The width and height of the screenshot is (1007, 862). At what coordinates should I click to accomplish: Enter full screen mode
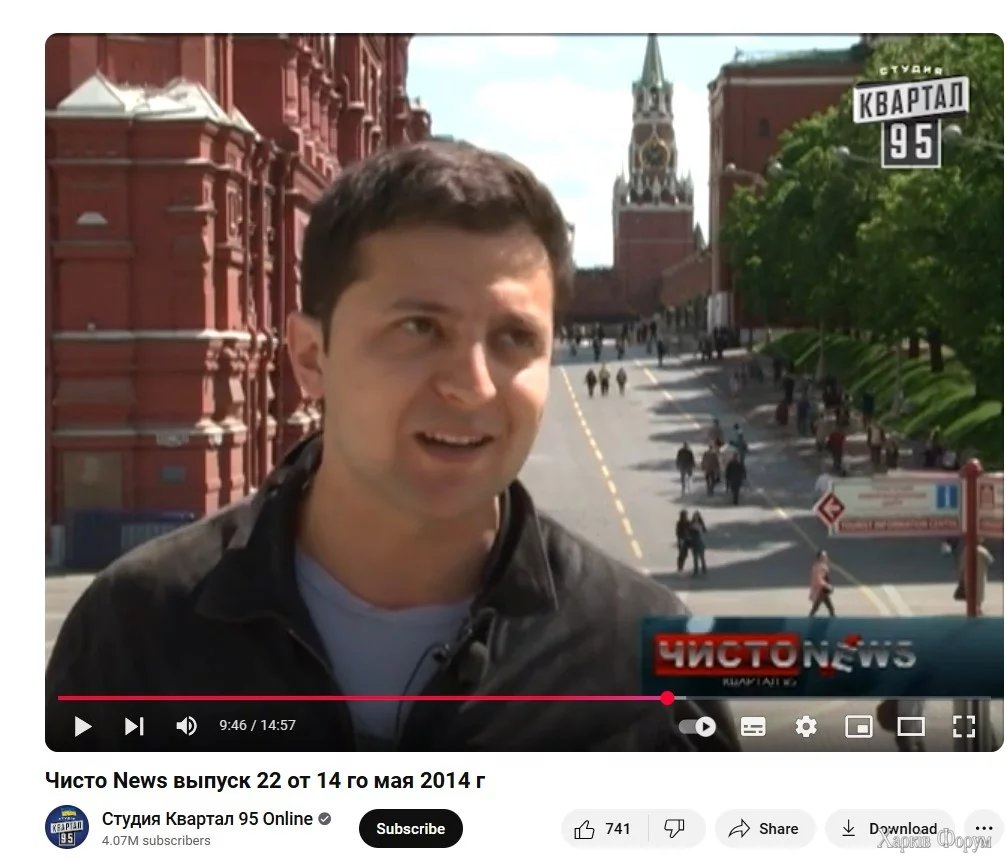pos(963,726)
